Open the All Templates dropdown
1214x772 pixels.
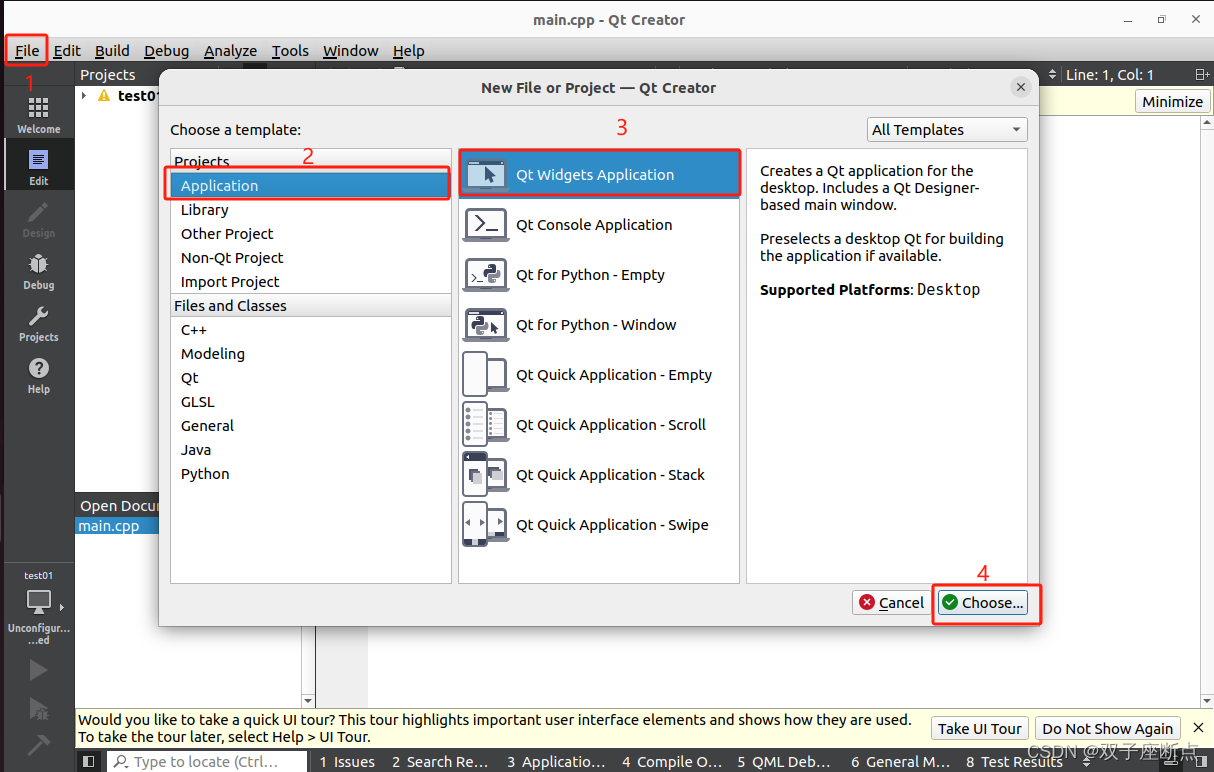click(x=947, y=129)
